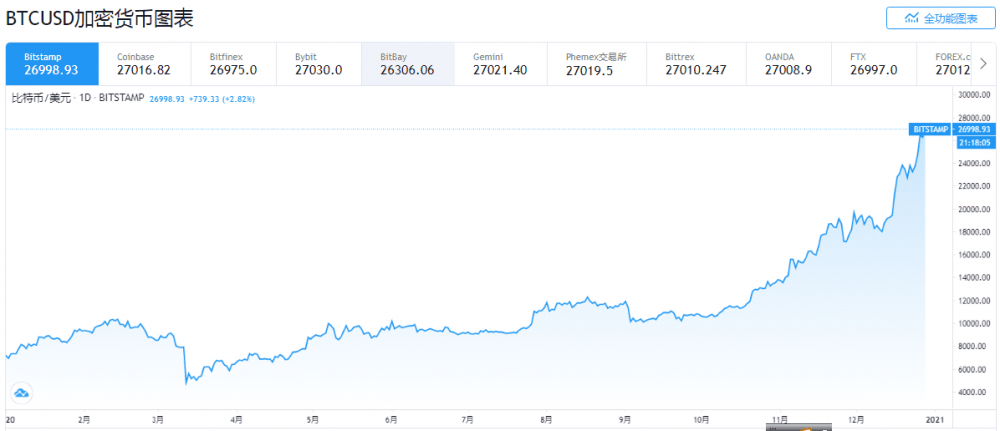1000x431 pixels.
Task: Select the Phemex交易所 tab
Action: click(x=596, y=64)
